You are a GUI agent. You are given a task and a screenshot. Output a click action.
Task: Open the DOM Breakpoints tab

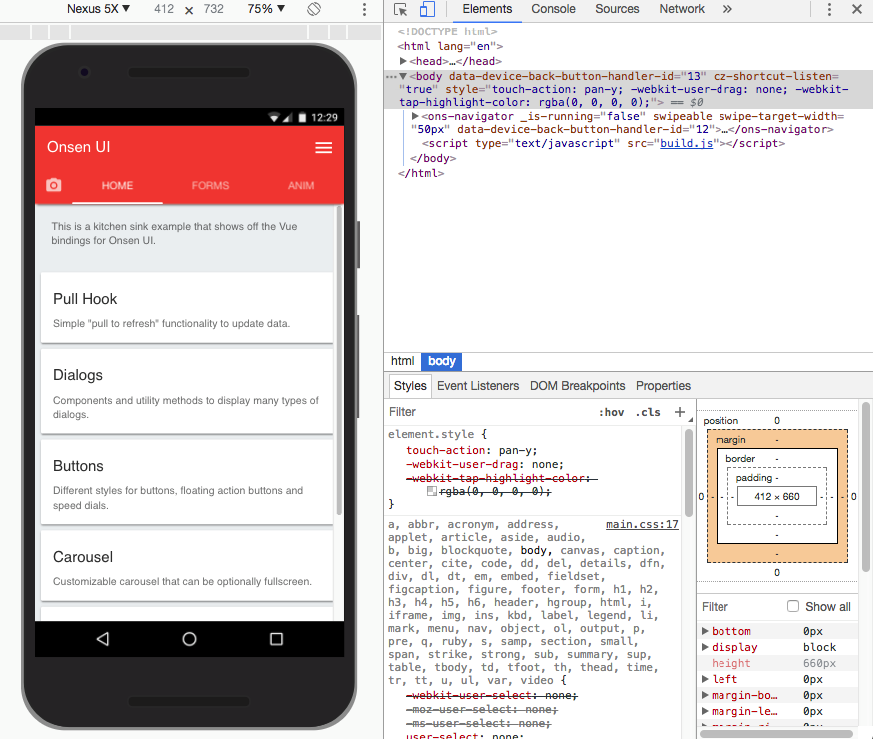click(x=577, y=386)
